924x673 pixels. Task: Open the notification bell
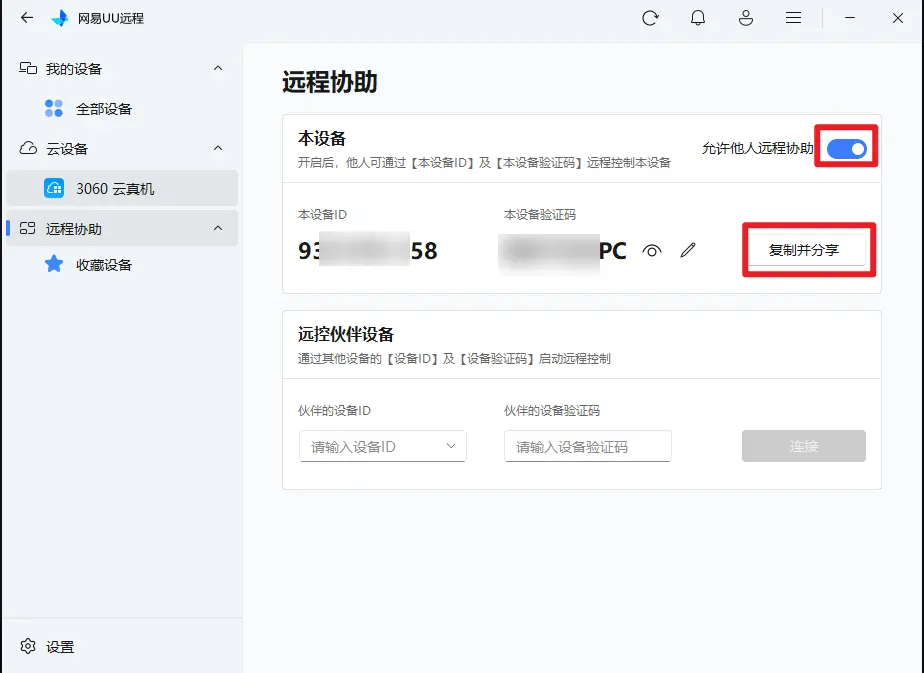click(698, 18)
